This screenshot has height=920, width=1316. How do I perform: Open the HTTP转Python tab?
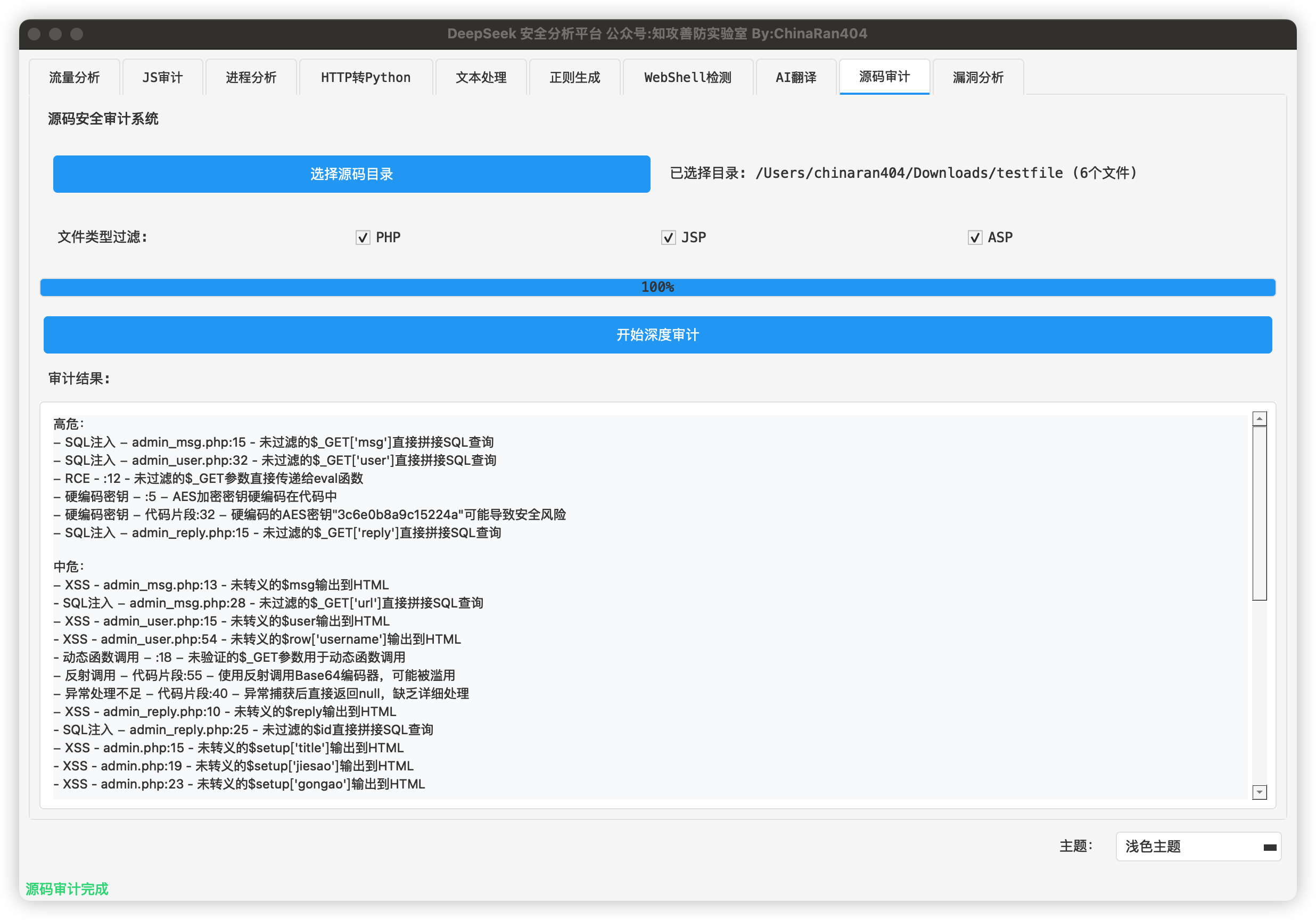pyautogui.click(x=366, y=77)
